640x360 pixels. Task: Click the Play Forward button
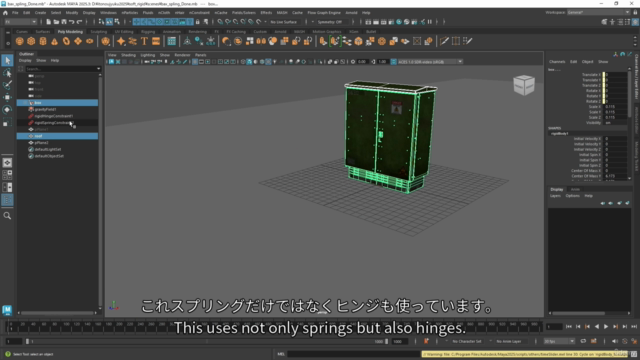606,327
